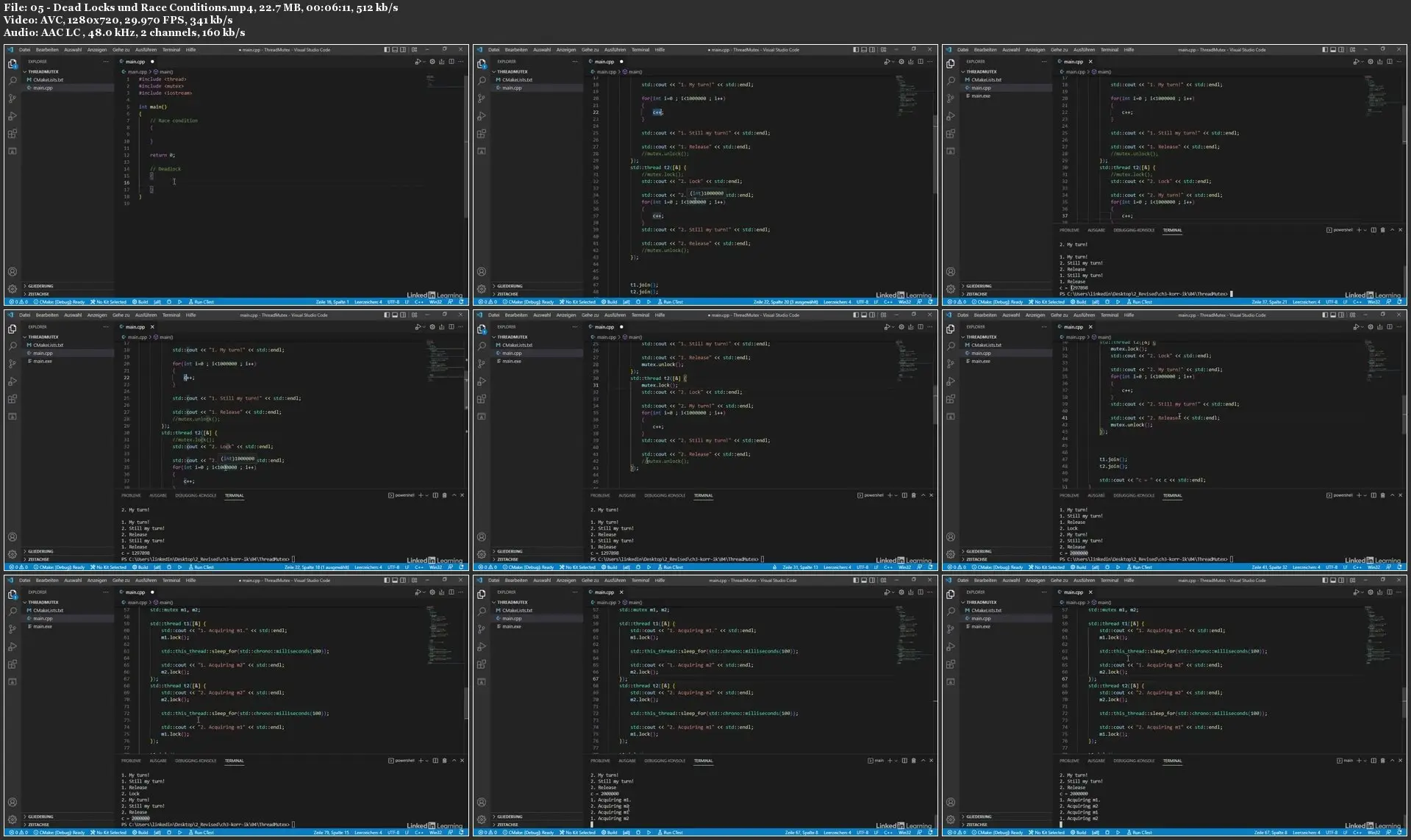Switch to the TERMINAL panel tab
This screenshot has width=1411, height=840.
[235, 495]
